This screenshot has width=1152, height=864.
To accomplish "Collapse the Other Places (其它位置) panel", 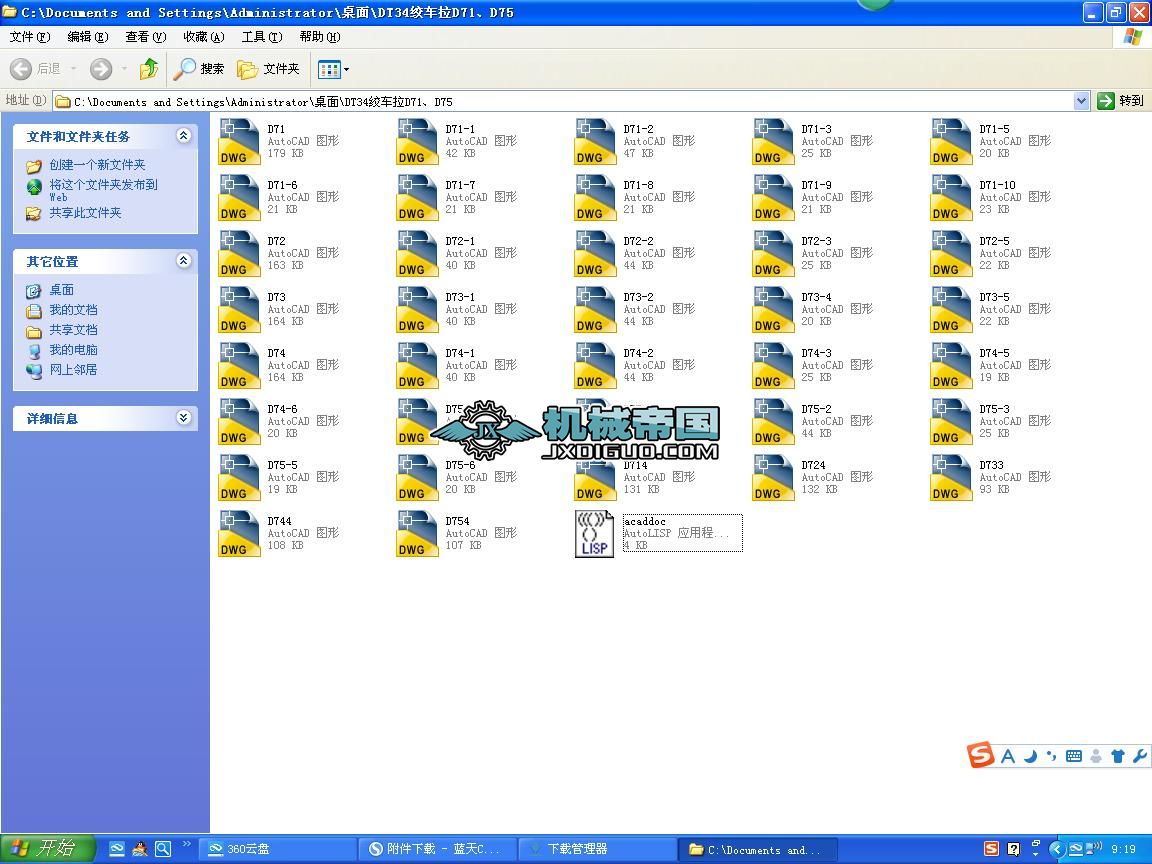I will coord(183,261).
